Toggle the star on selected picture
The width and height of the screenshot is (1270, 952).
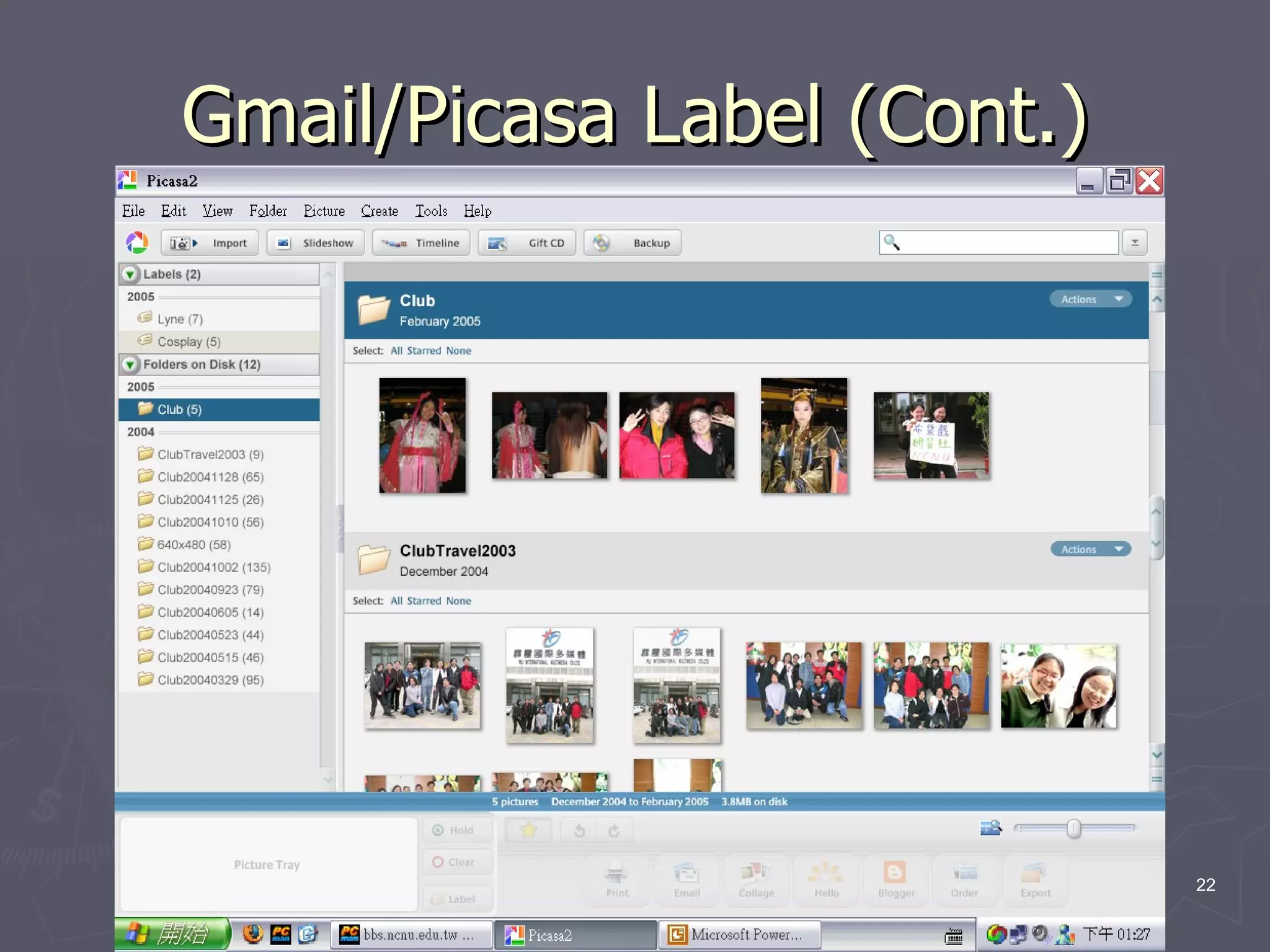(528, 830)
